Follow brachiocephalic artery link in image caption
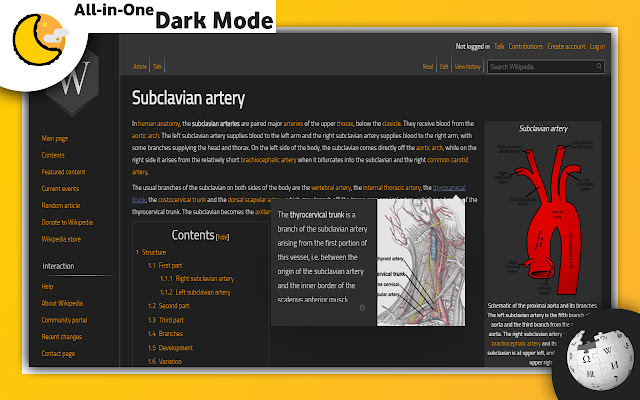 click(x=516, y=344)
